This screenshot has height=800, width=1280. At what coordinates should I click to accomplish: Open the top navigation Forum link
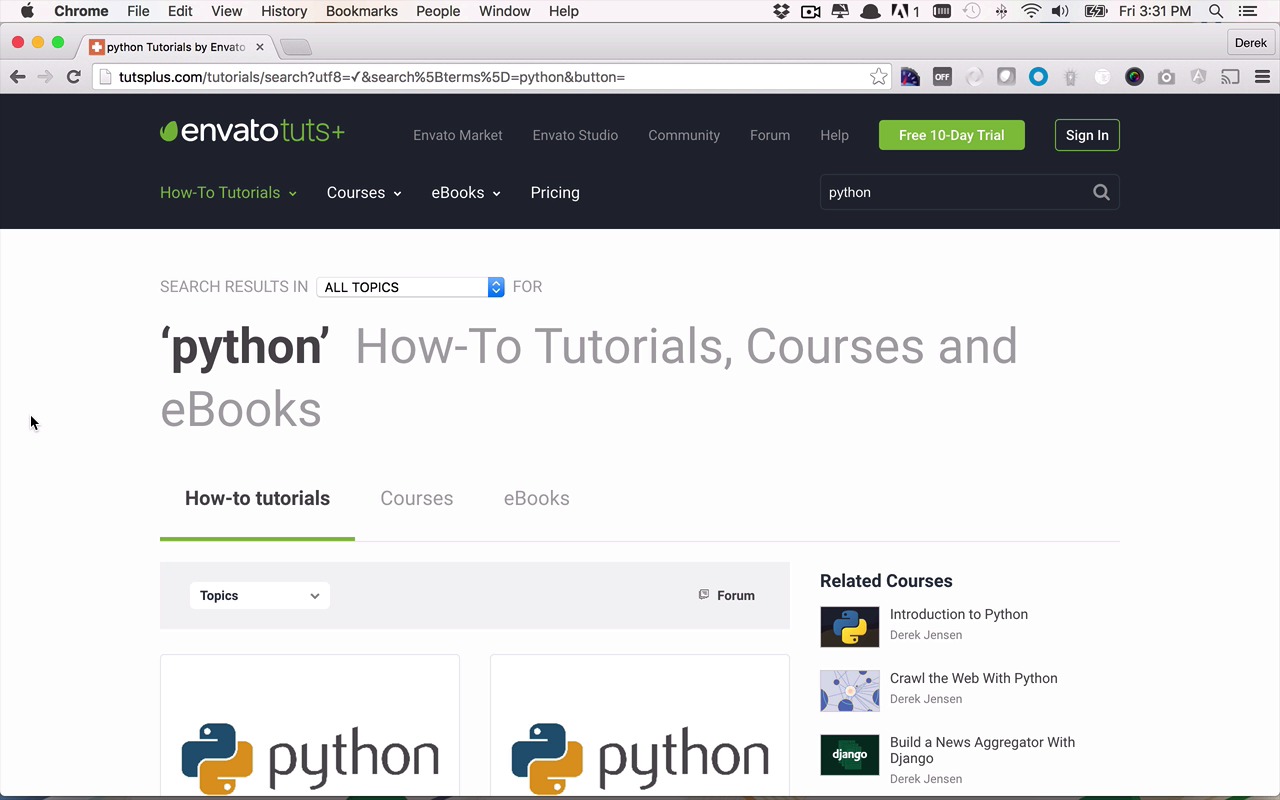pyautogui.click(x=770, y=135)
